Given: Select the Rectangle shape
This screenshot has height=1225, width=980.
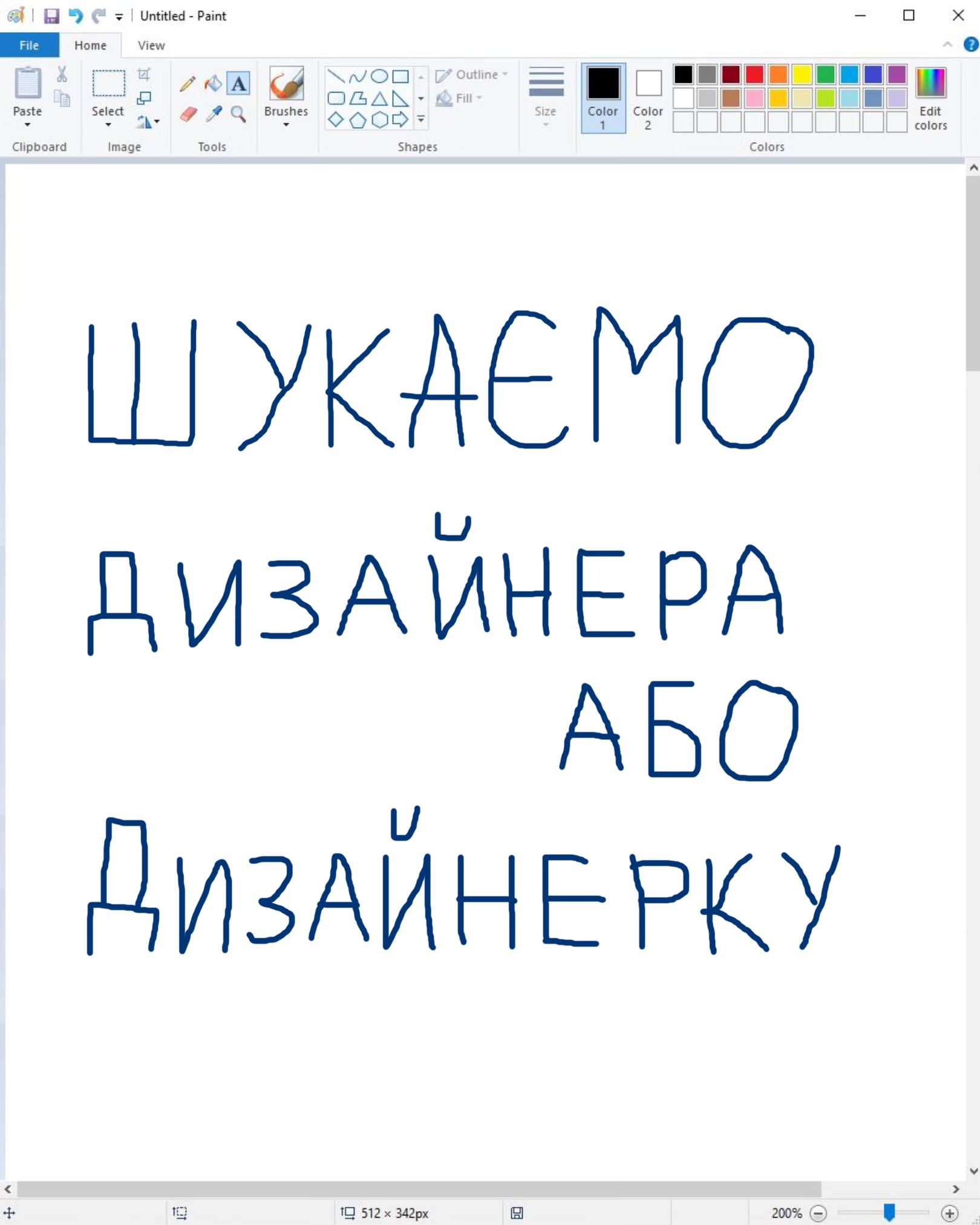Looking at the screenshot, I should coord(400,76).
